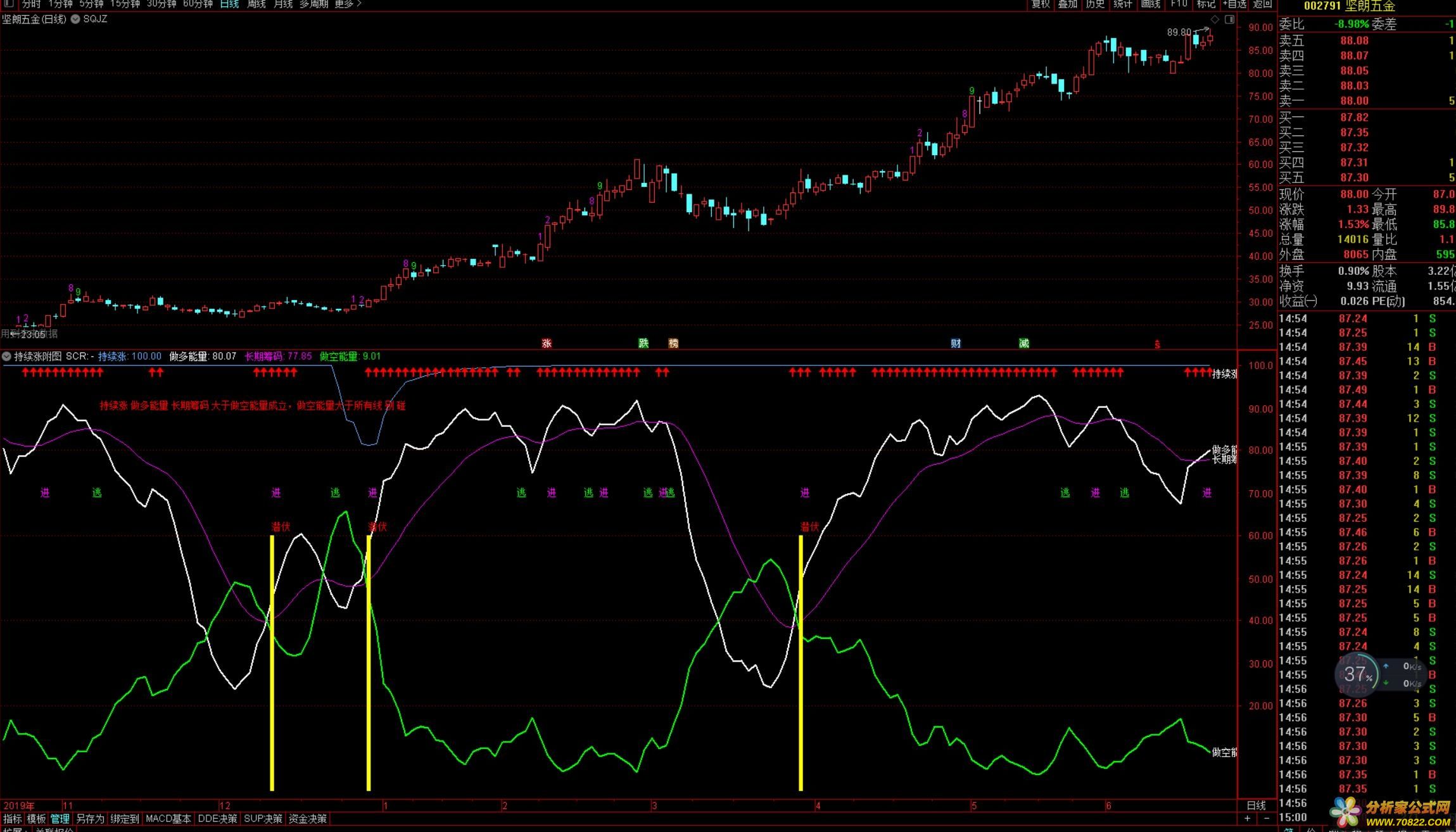Select the 资金决策 template
This screenshot has height=832, width=1456.
(307, 819)
